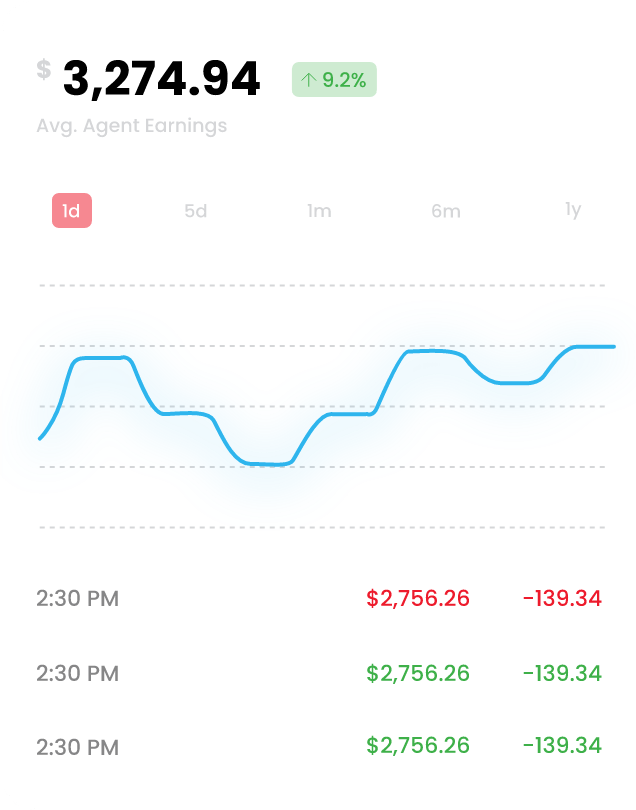Viewport: 636px width, 810px height.
Task: Click the Avg. Agent Earnings label
Action: point(131,126)
